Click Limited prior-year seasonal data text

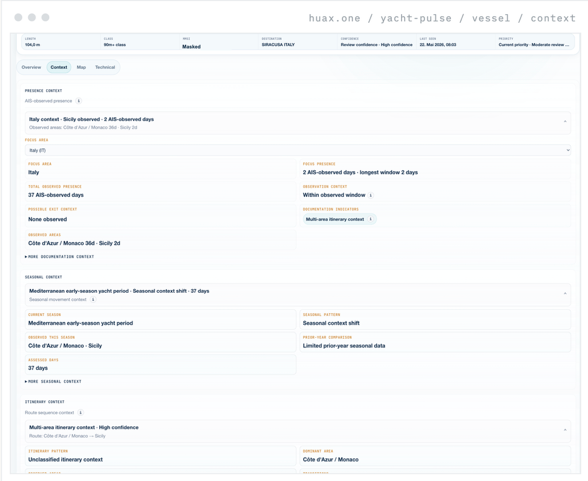coord(344,346)
